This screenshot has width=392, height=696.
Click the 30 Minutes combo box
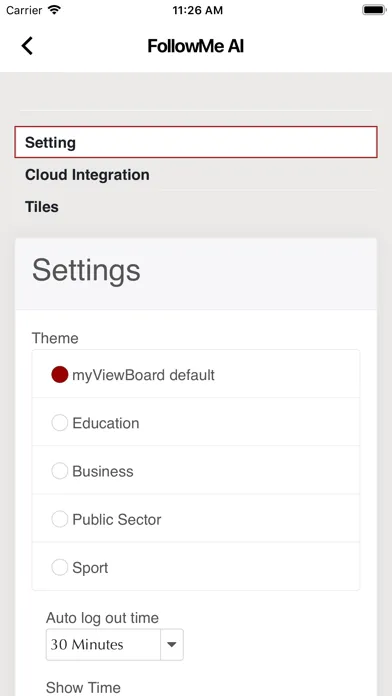(x=115, y=645)
